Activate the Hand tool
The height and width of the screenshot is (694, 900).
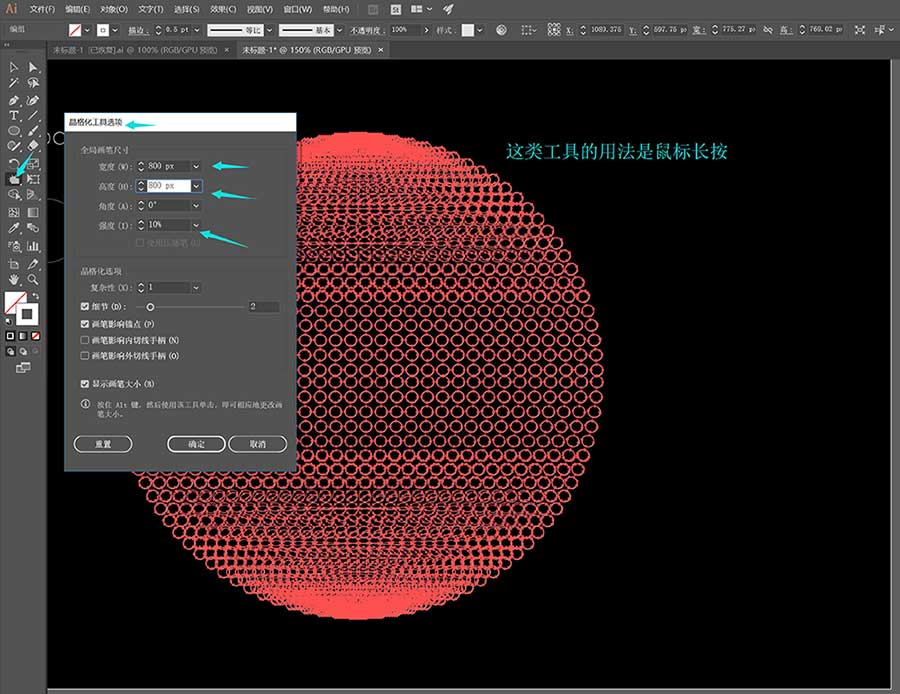(14, 280)
